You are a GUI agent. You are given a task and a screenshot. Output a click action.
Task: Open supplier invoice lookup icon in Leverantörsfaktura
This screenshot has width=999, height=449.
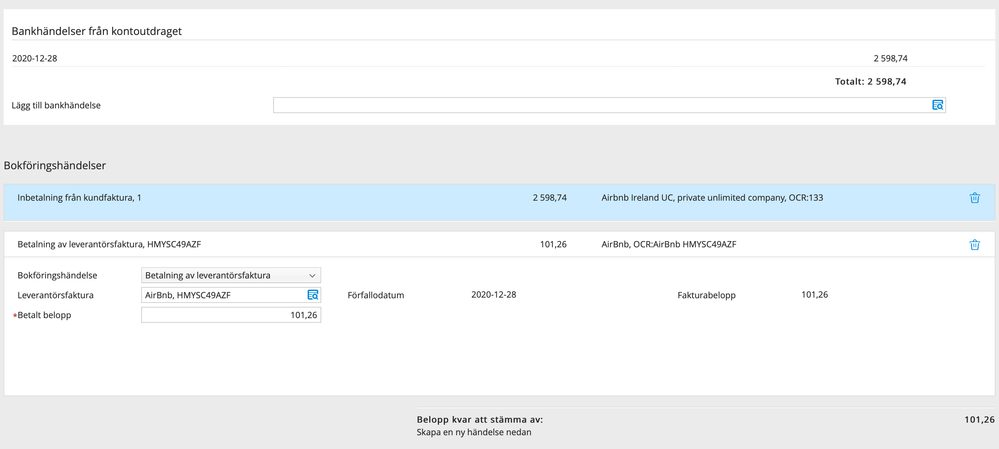tap(312, 295)
